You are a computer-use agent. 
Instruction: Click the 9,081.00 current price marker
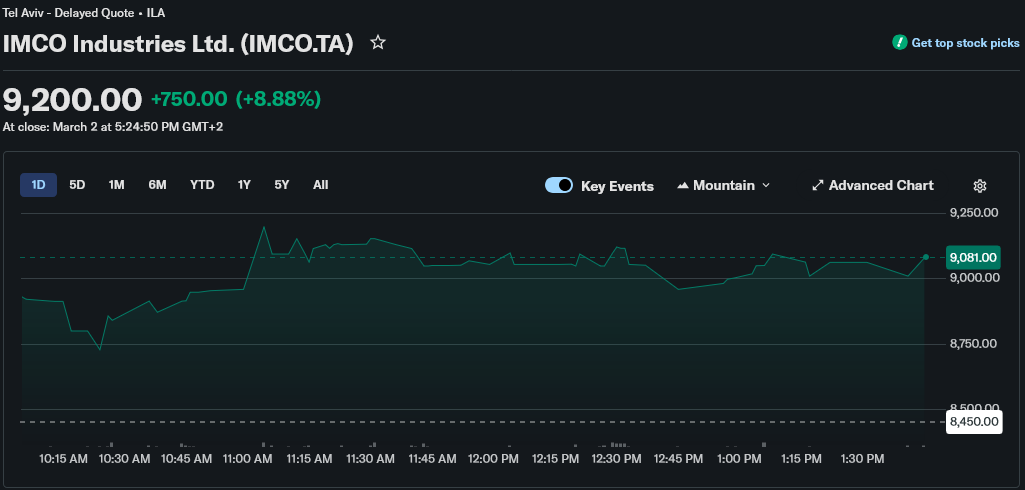[973, 258]
